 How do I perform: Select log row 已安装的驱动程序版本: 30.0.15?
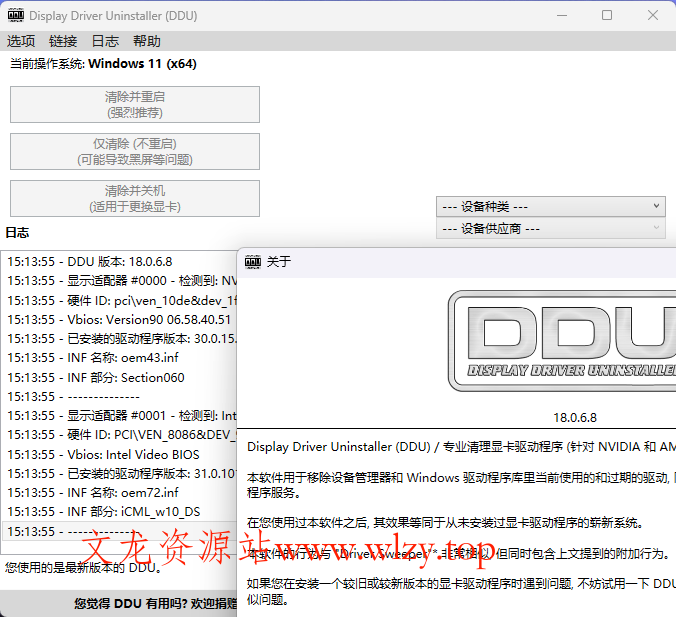point(120,339)
